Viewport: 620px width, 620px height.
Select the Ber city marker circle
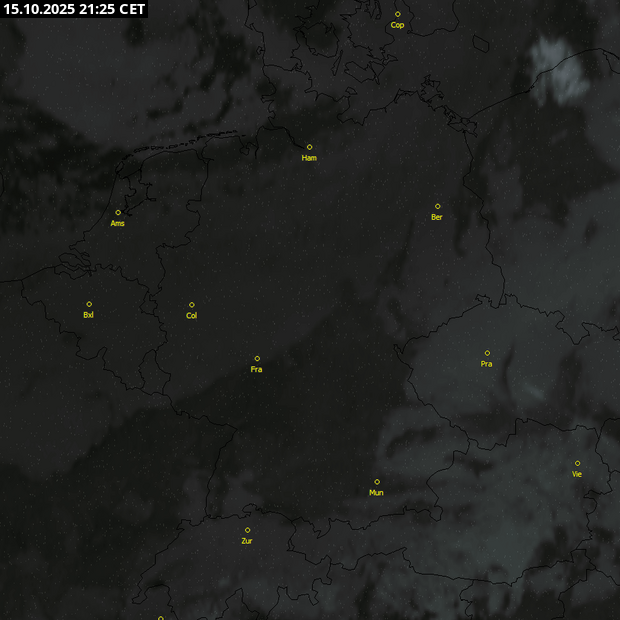[437, 206]
